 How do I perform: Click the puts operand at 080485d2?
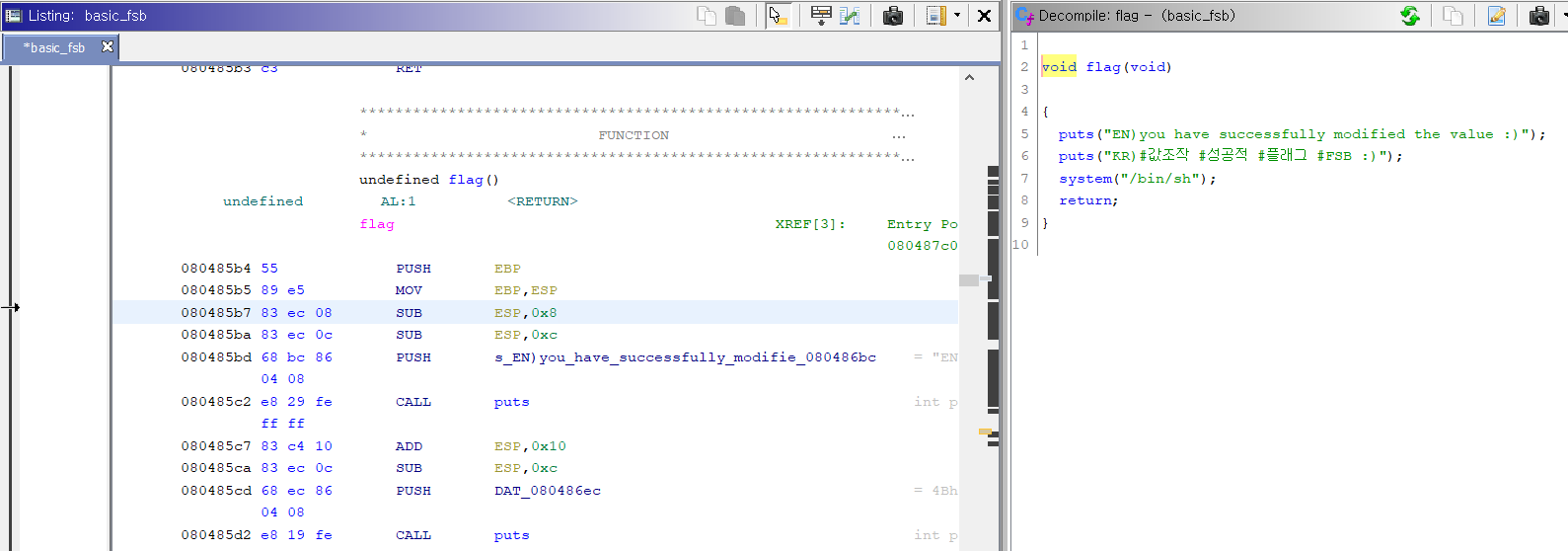click(511, 535)
